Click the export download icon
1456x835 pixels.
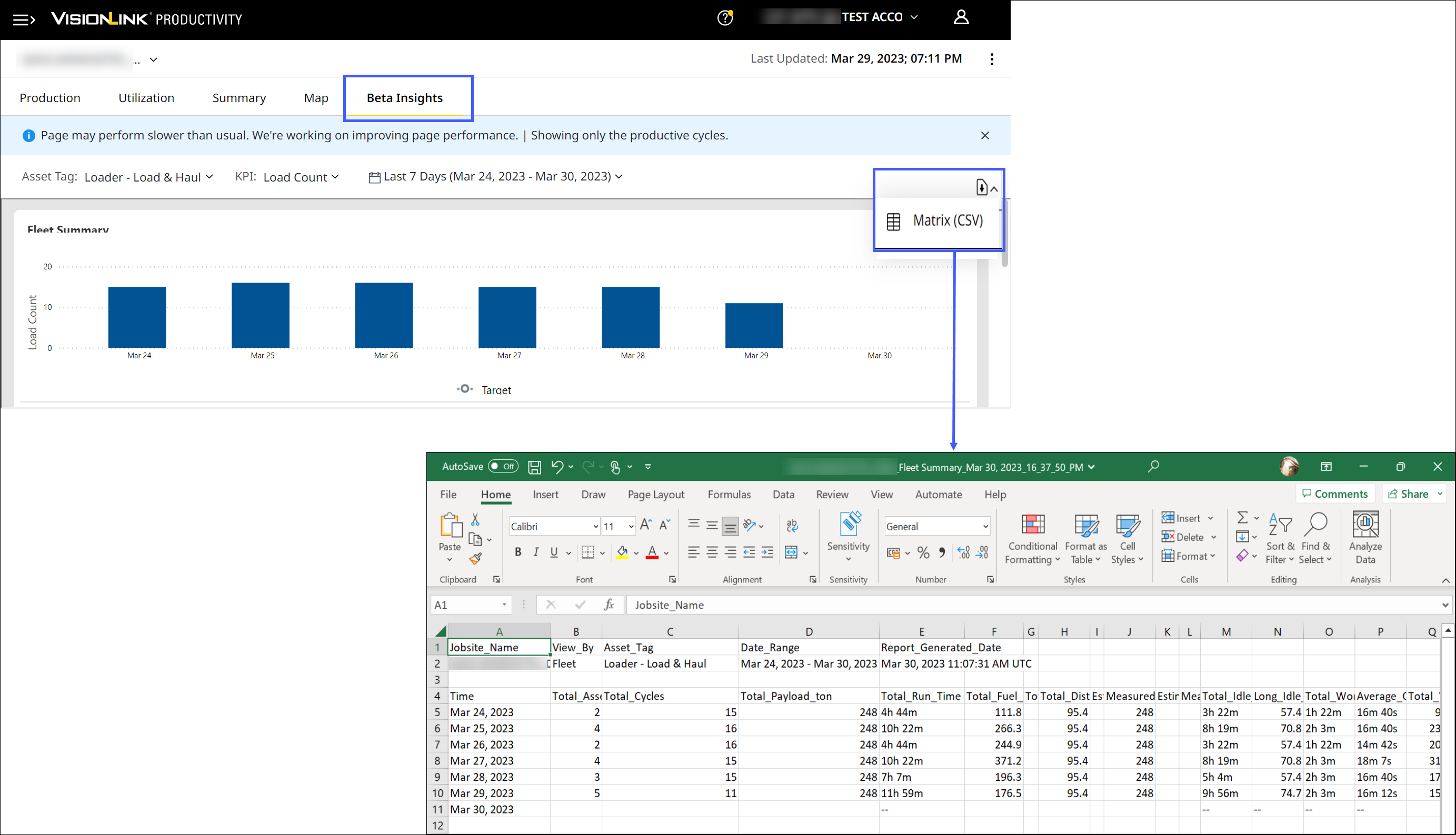(x=982, y=187)
